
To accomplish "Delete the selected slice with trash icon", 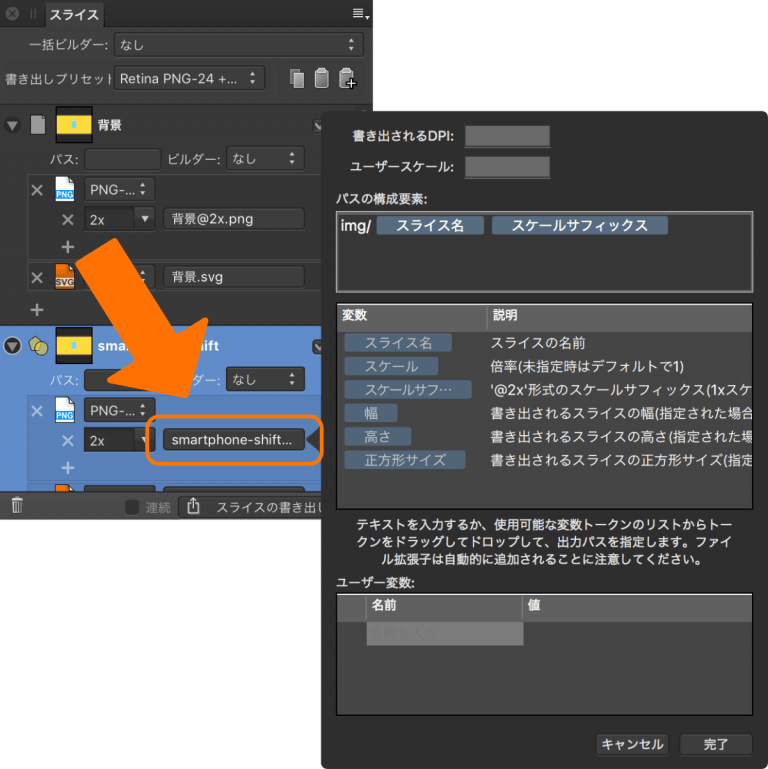I will point(17,505).
